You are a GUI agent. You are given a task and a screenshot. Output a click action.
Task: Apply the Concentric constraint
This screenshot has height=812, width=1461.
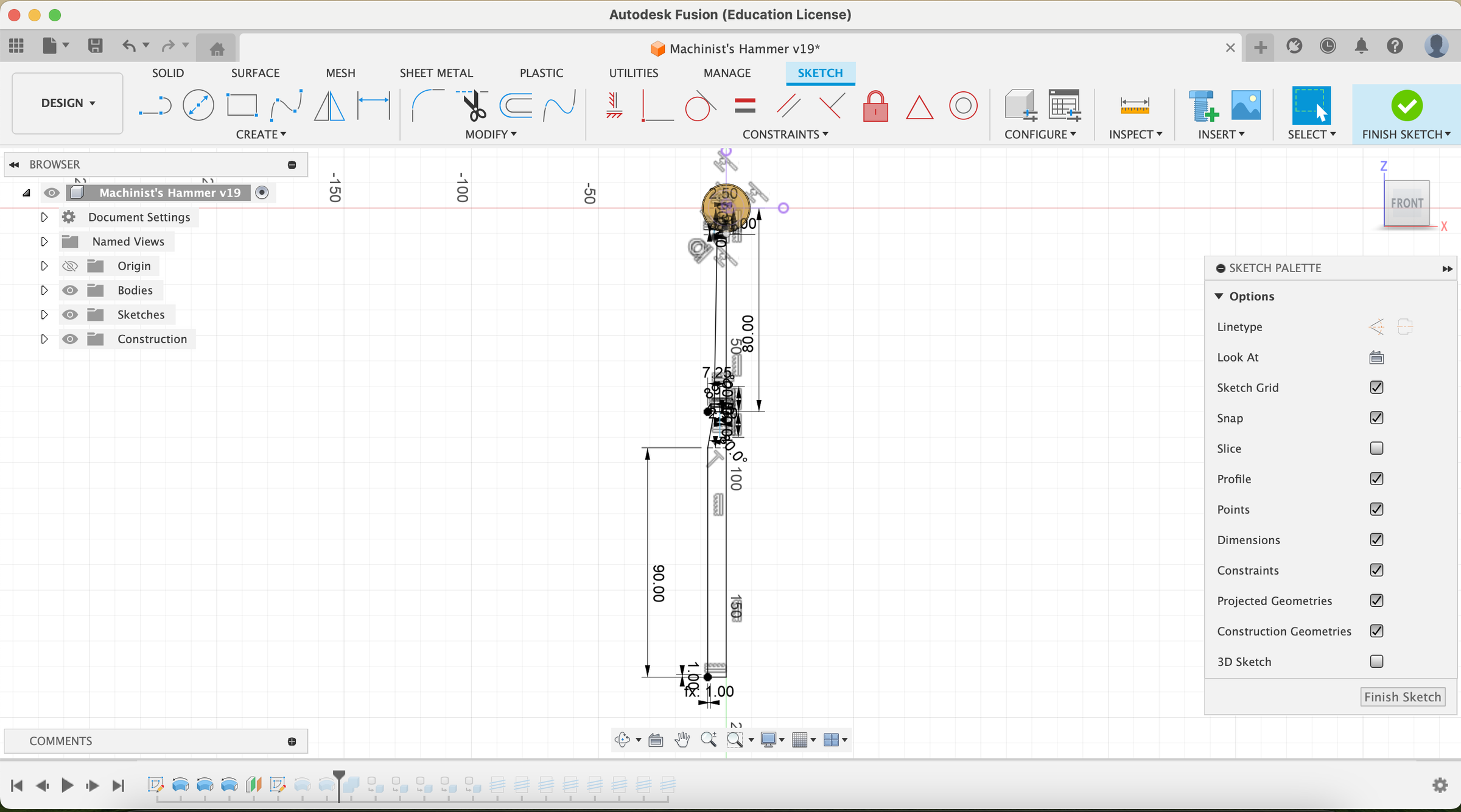pos(963,106)
